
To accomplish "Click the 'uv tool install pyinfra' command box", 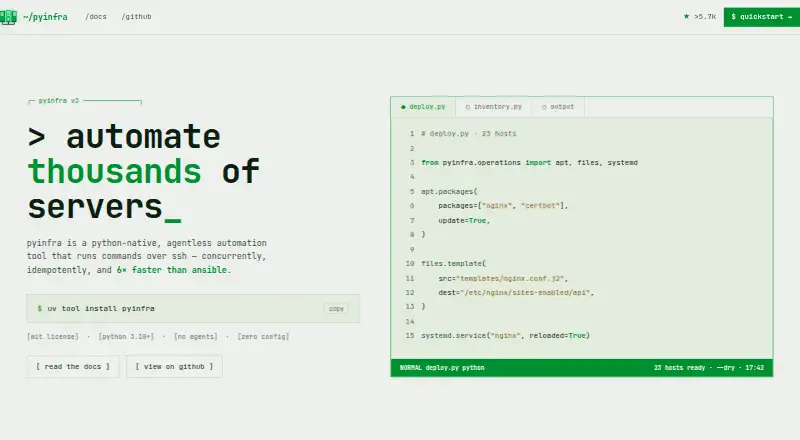I will tap(193, 308).
